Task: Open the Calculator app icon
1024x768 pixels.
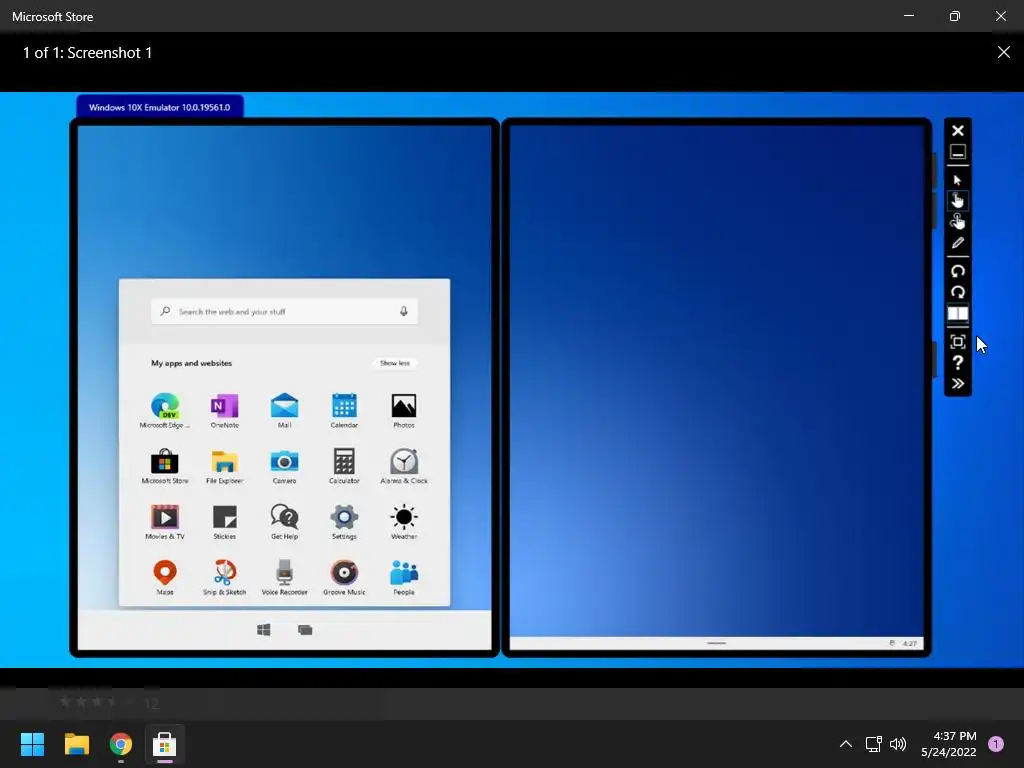Action: (x=344, y=461)
